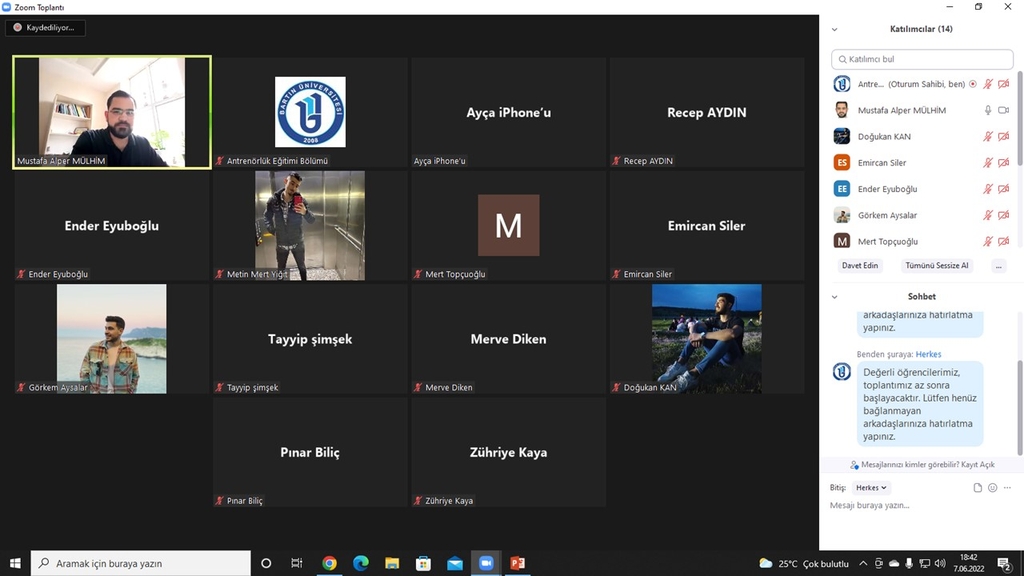
Task: Collapse the Sohbet chat panel chevron
Action: (835, 297)
